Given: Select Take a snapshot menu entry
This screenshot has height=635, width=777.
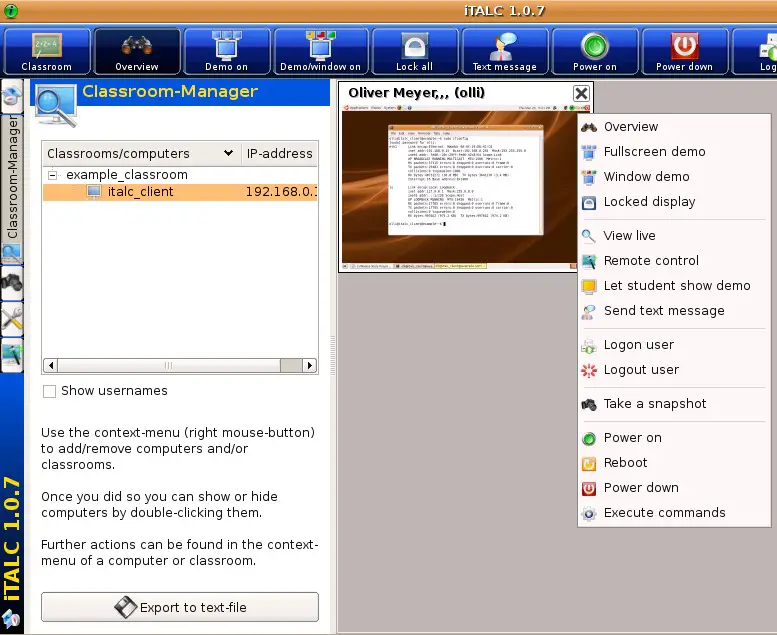Looking at the screenshot, I should pyautogui.click(x=674, y=404).
